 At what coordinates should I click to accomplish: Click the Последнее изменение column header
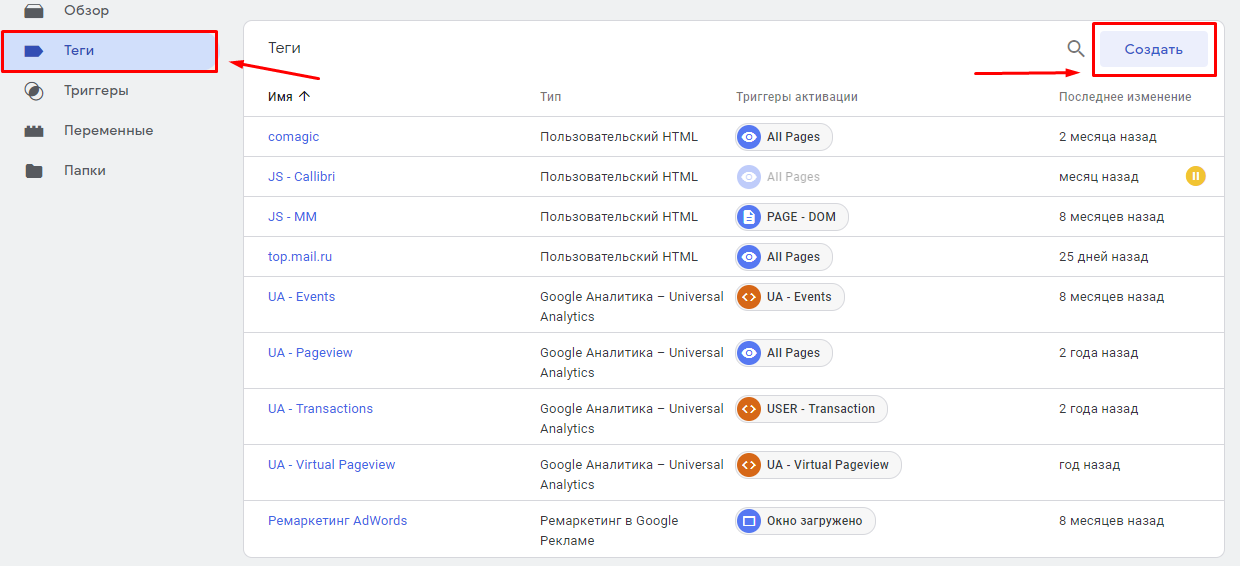coord(1125,97)
